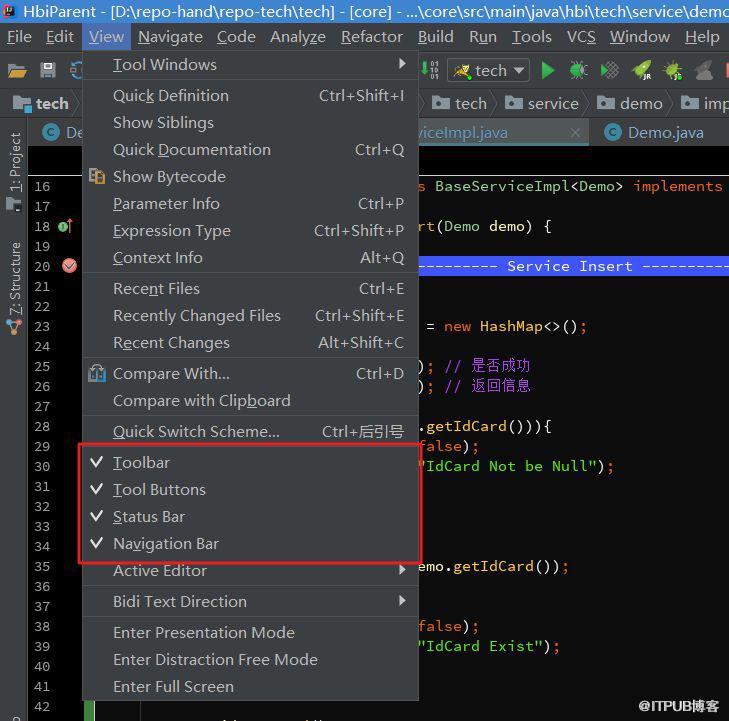Select Enter Full Screen
This screenshot has width=729, height=721.
click(x=251, y=686)
